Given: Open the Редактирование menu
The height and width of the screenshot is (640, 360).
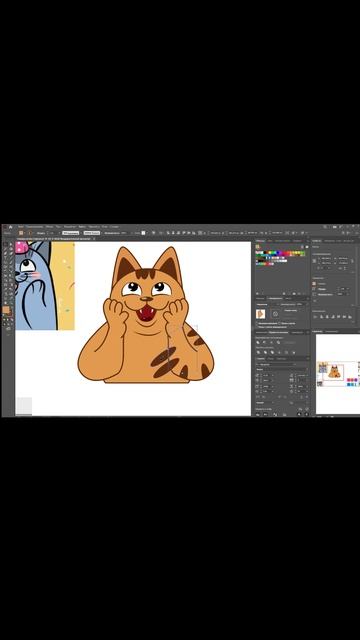Looking at the screenshot, I should tap(35, 227).
